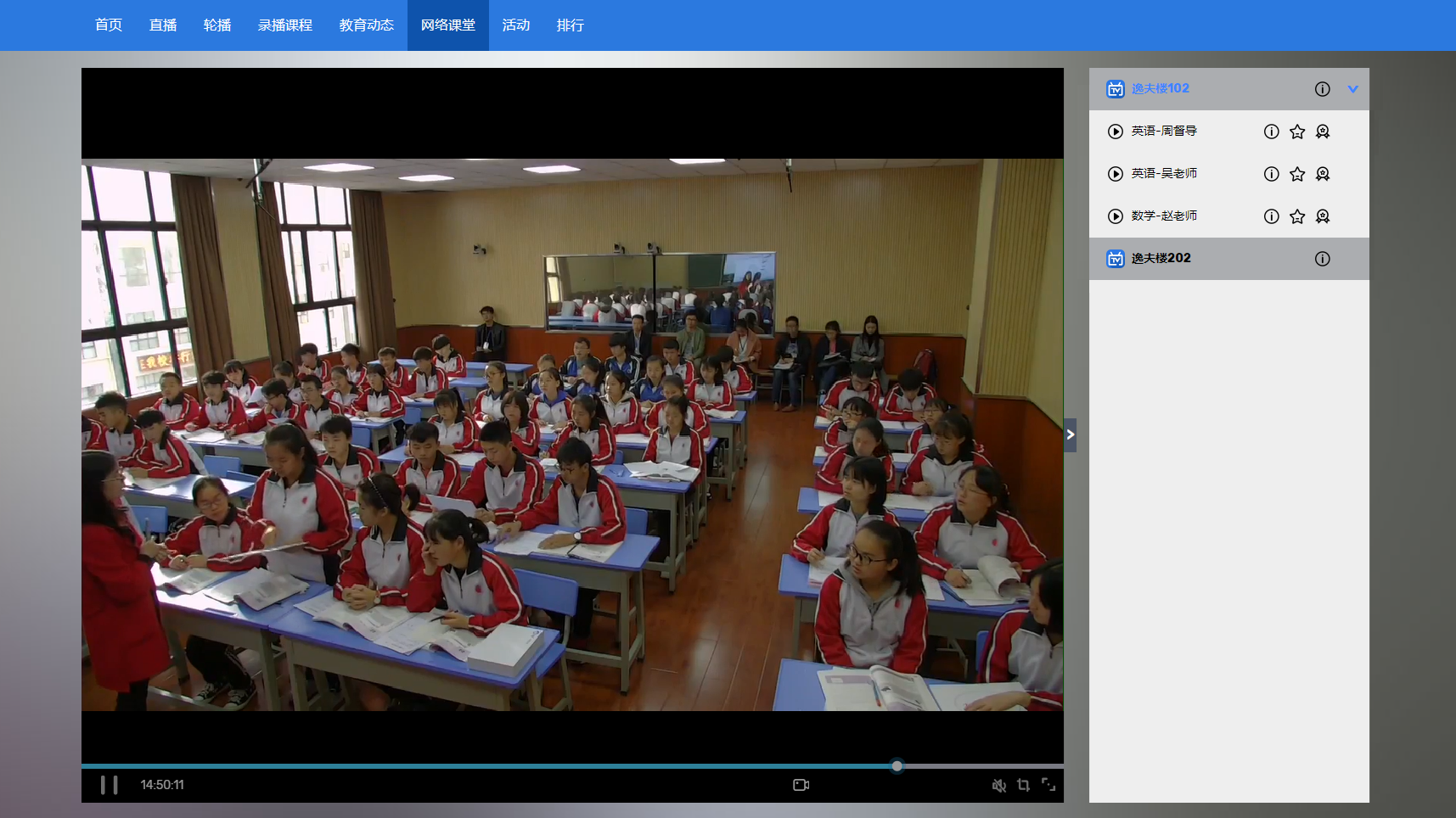Show info for 英语-周督导

click(1272, 132)
